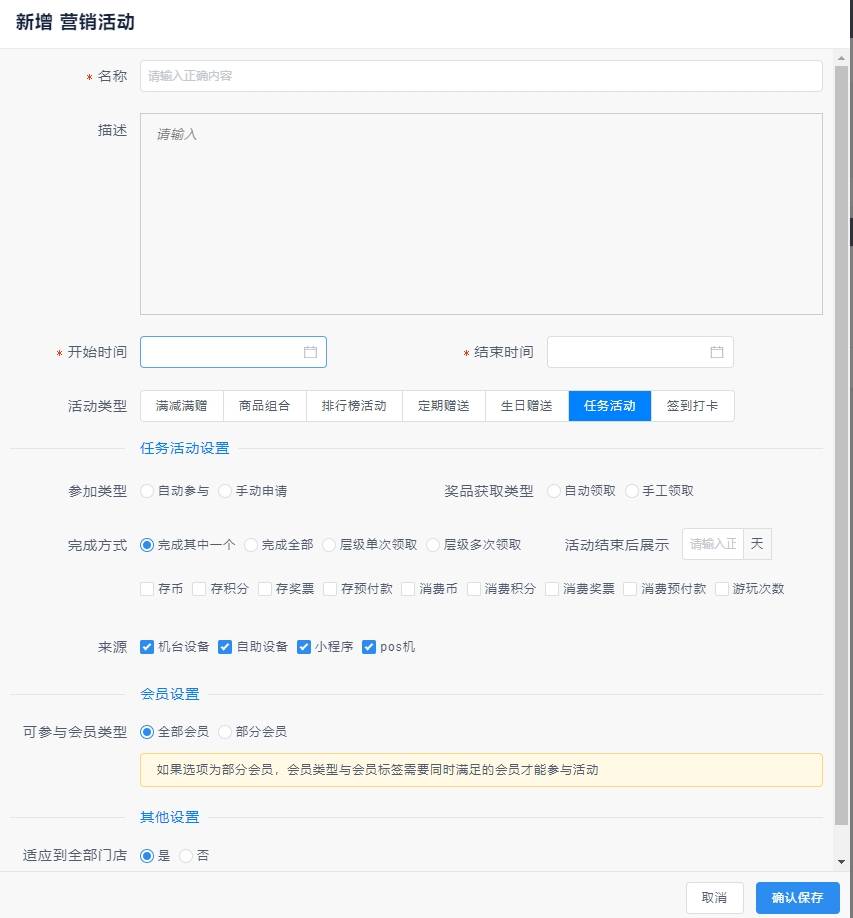Open the 结束时间 calendar icon
This screenshot has height=918, width=853.
tap(717, 352)
